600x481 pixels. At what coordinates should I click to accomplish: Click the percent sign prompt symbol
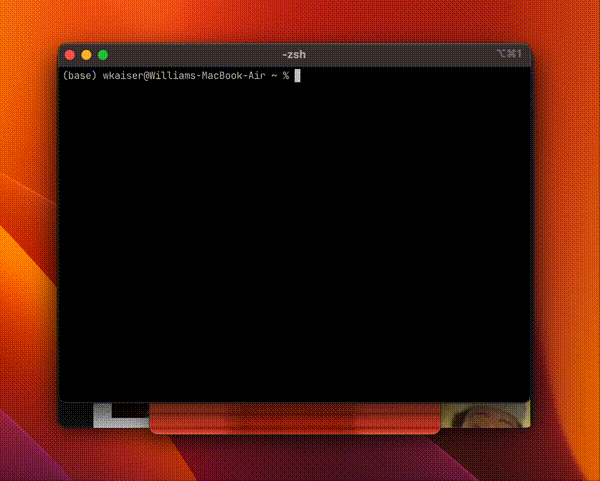pos(284,76)
